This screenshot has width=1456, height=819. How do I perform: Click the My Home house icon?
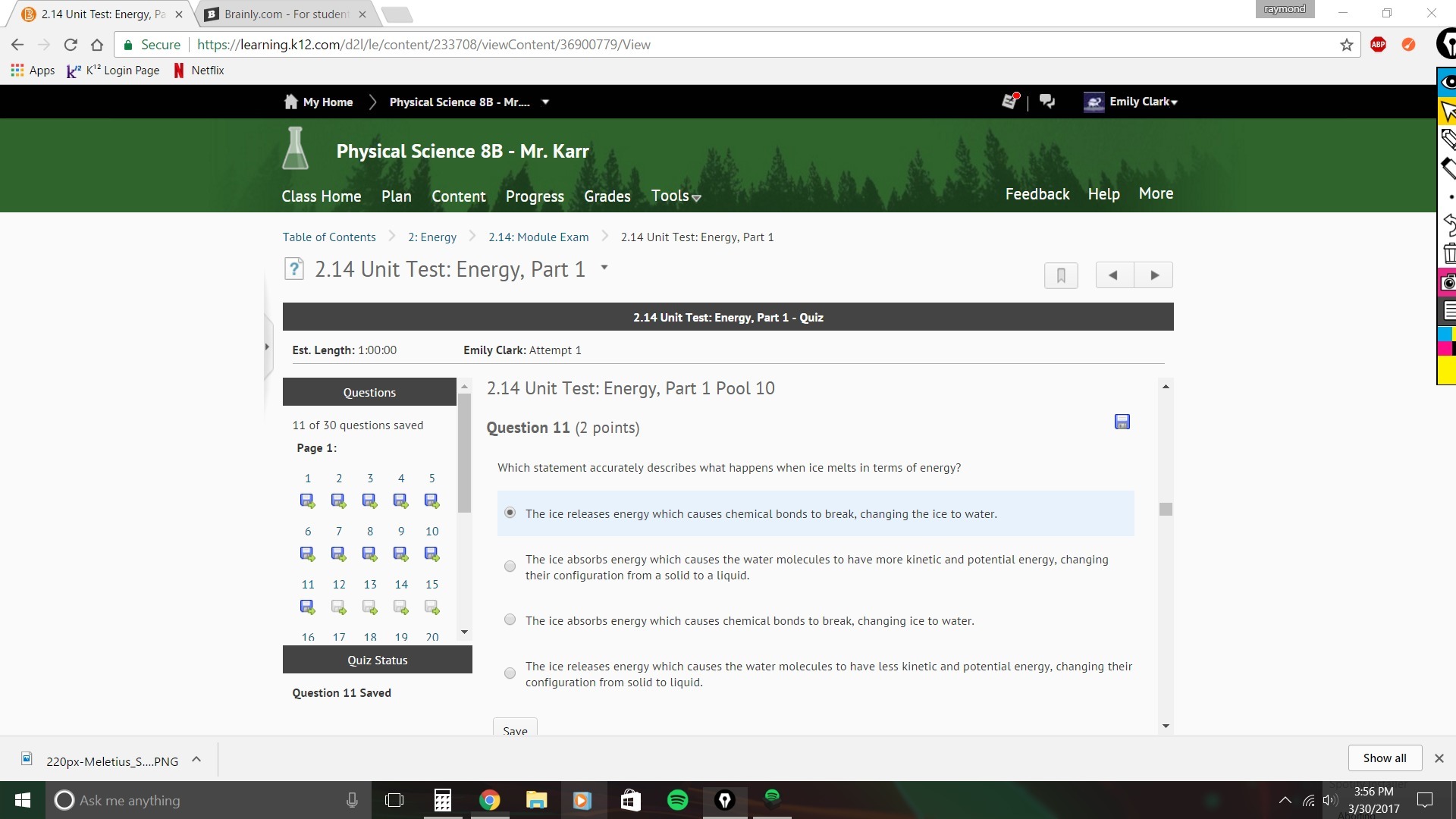[x=290, y=102]
